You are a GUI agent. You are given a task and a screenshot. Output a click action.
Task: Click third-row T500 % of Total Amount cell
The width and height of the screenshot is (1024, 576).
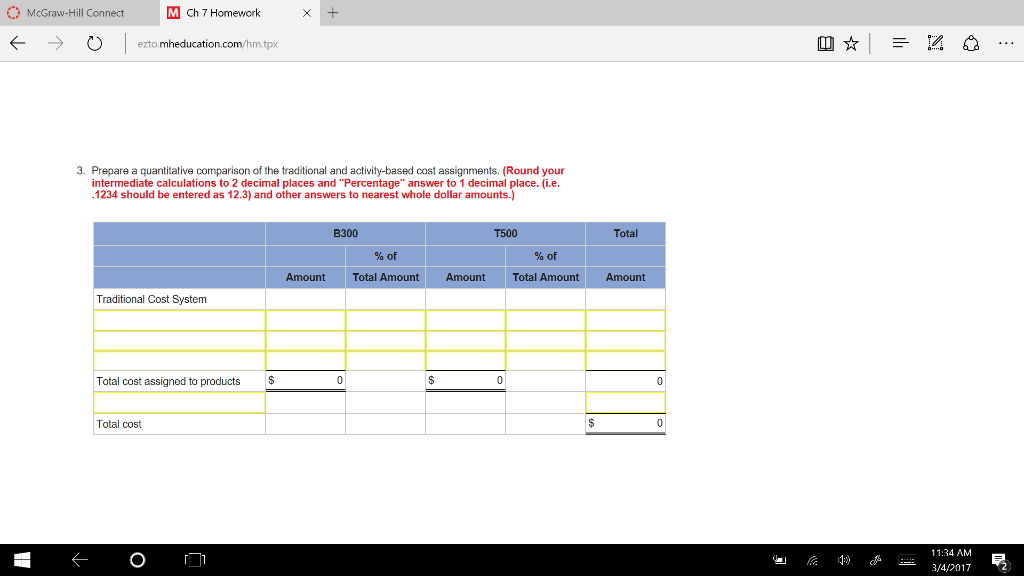point(545,360)
